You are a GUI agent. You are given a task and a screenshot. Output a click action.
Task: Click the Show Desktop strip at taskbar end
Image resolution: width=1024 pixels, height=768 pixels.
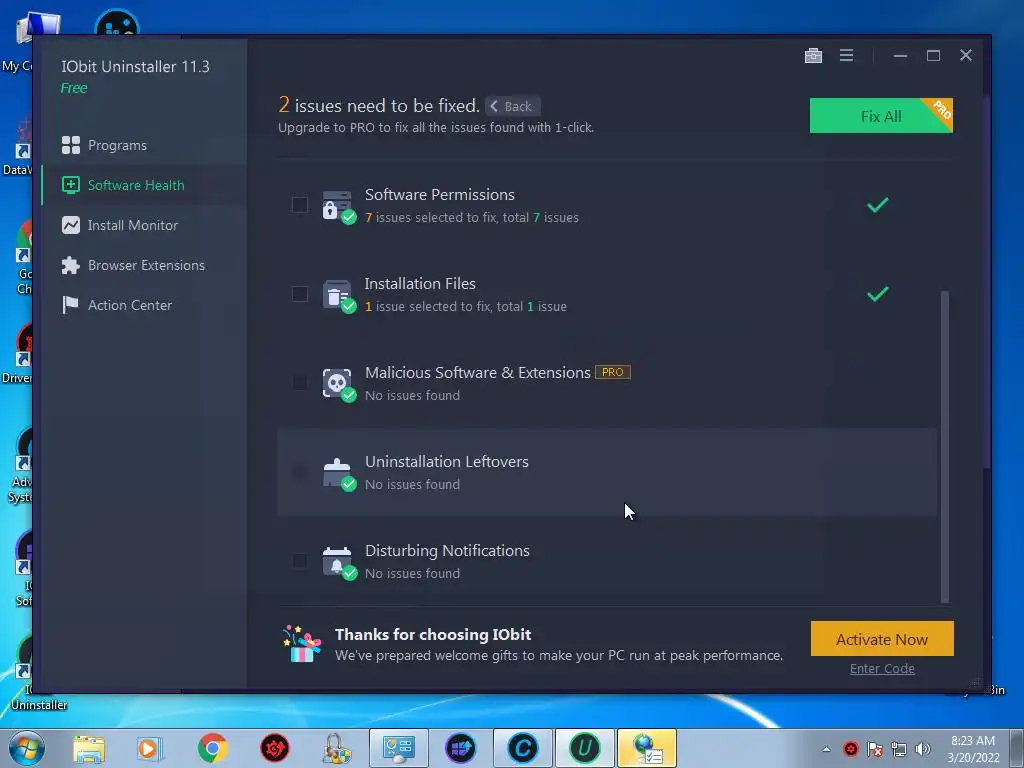click(x=1017, y=748)
